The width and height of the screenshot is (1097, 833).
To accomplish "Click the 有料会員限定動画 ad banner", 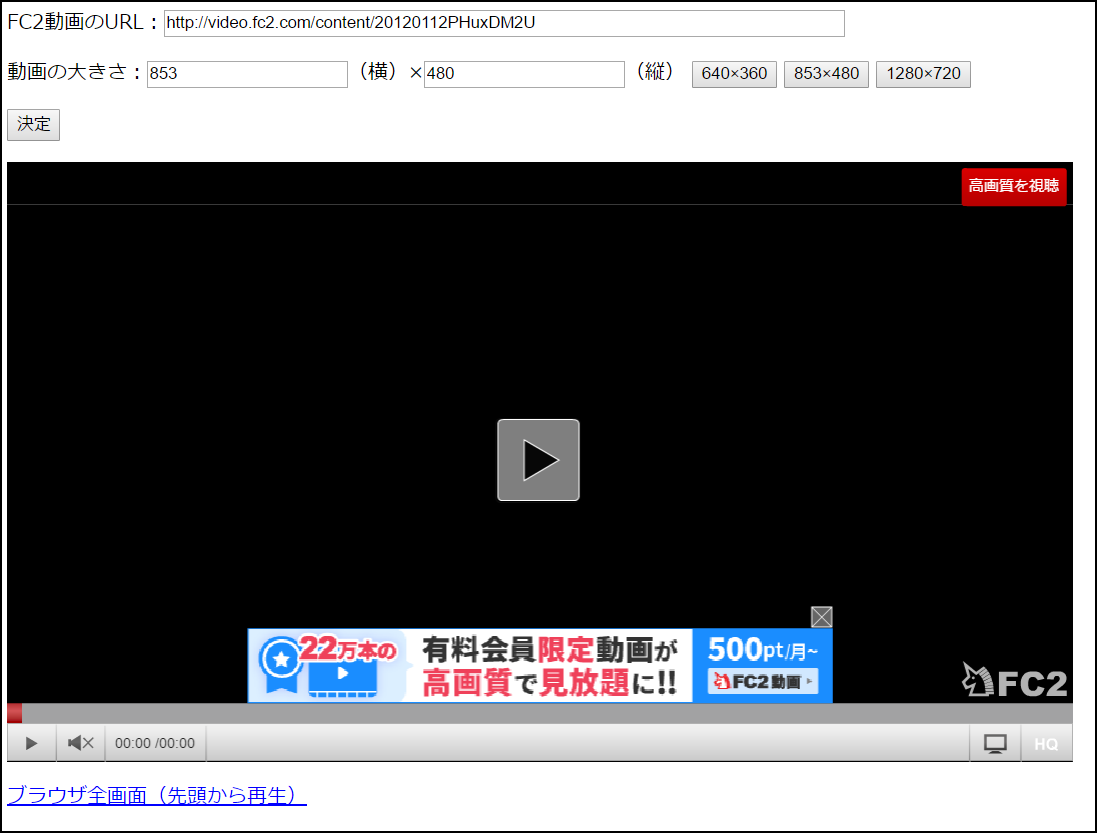I will [x=540, y=665].
